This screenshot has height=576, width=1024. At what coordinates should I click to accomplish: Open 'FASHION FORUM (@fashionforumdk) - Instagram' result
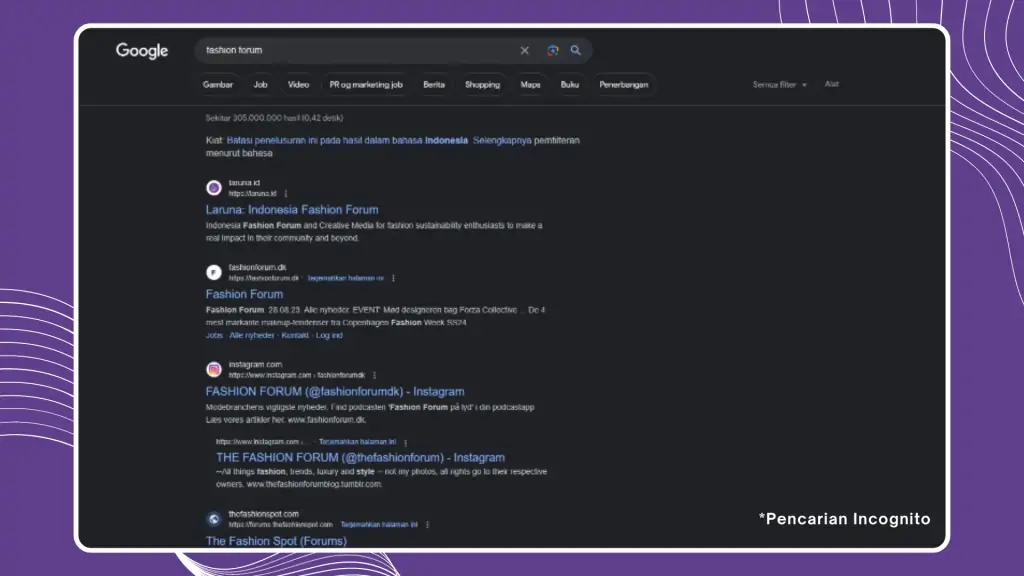pyautogui.click(x=335, y=392)
